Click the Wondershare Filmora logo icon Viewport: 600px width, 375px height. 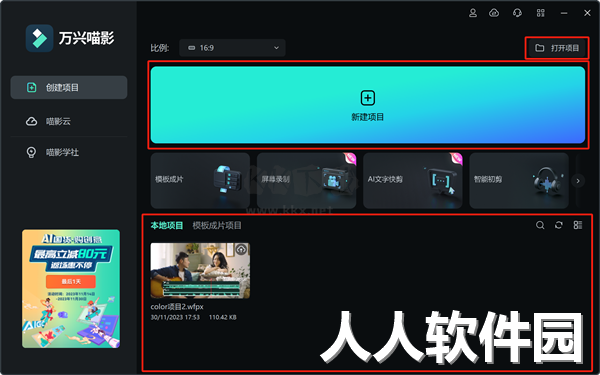tap(39, 38)
